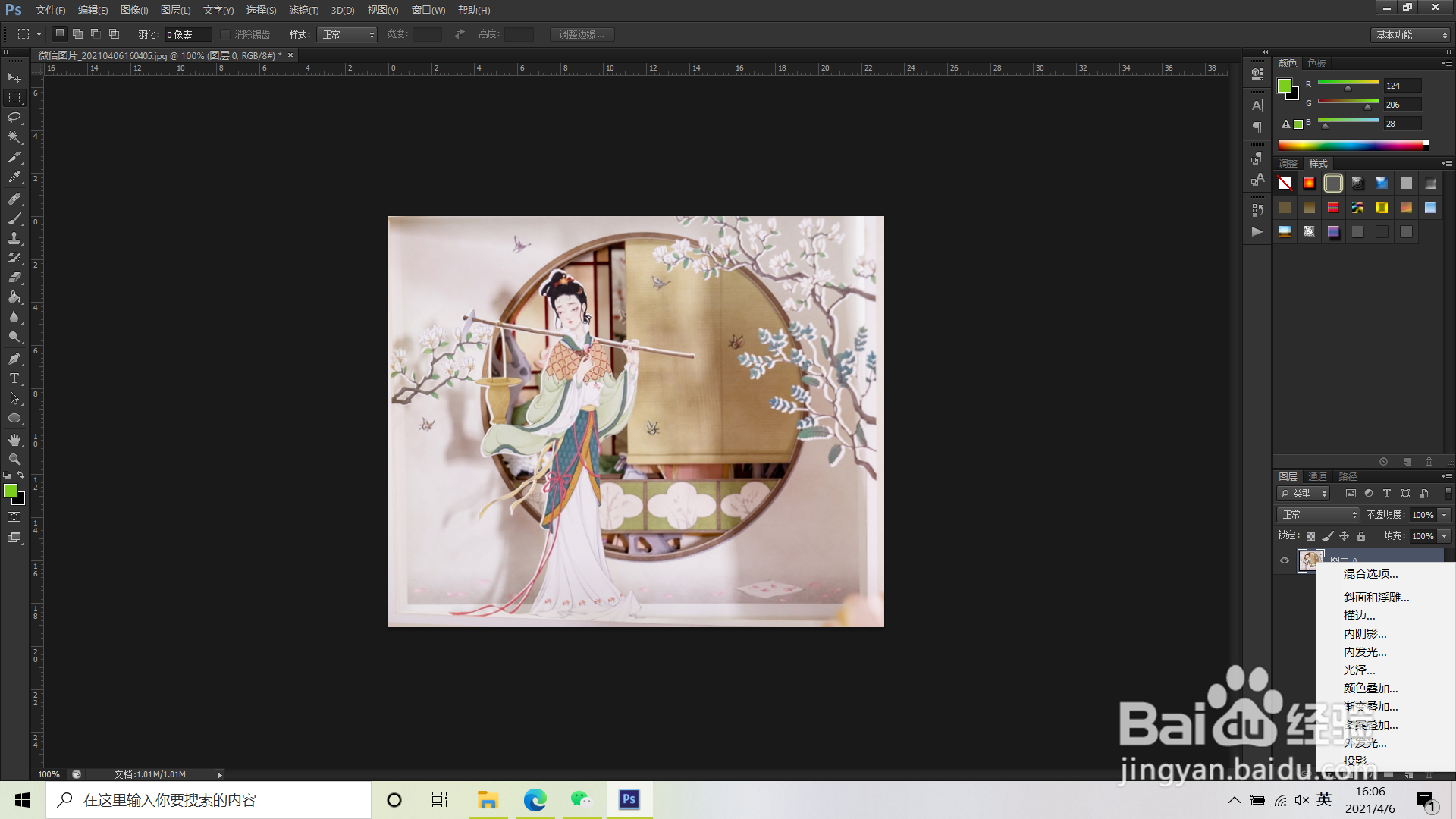Switch the layer filtering on/off switch

(x=1448, y=493)
